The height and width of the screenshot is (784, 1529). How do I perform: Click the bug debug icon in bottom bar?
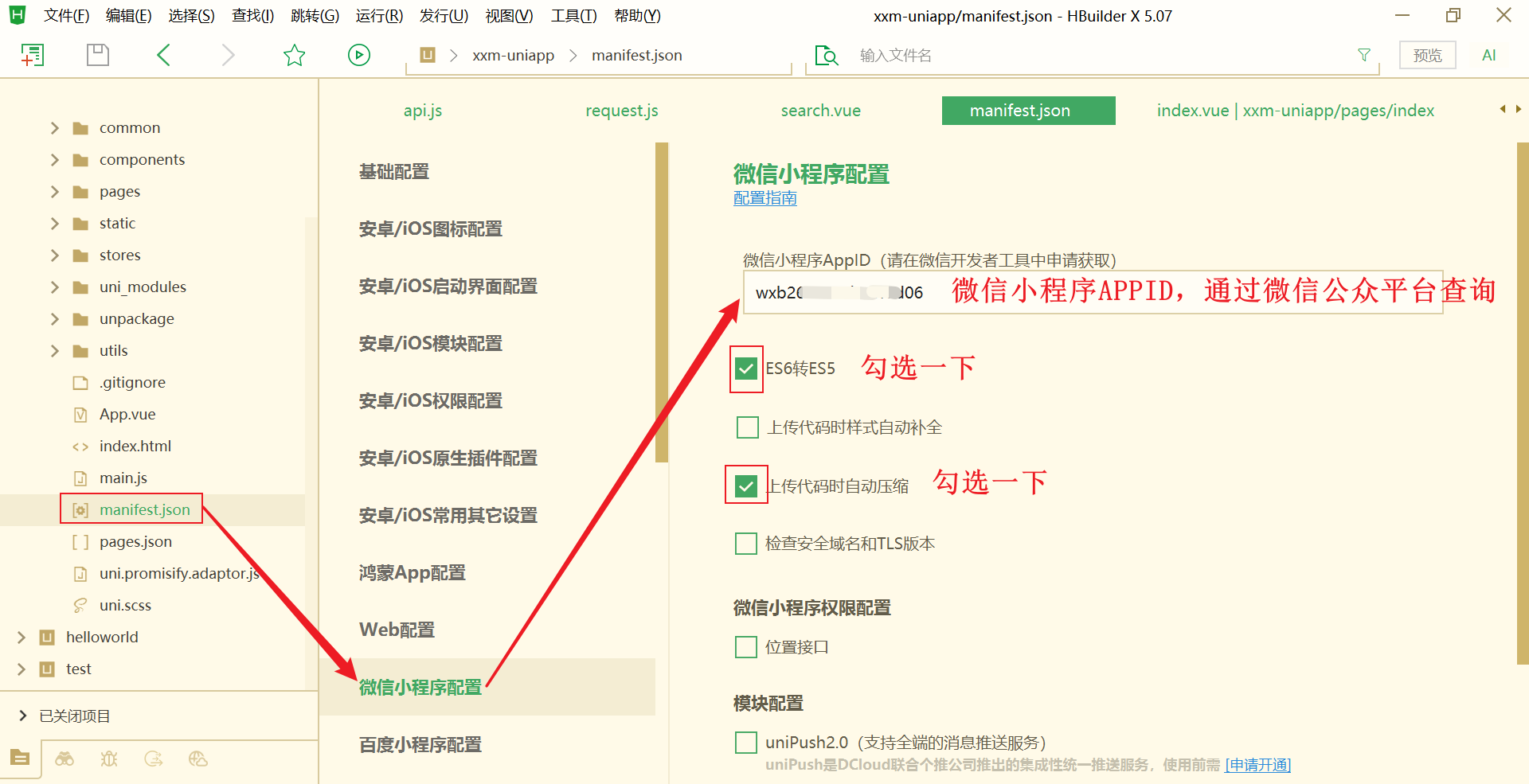109,759
